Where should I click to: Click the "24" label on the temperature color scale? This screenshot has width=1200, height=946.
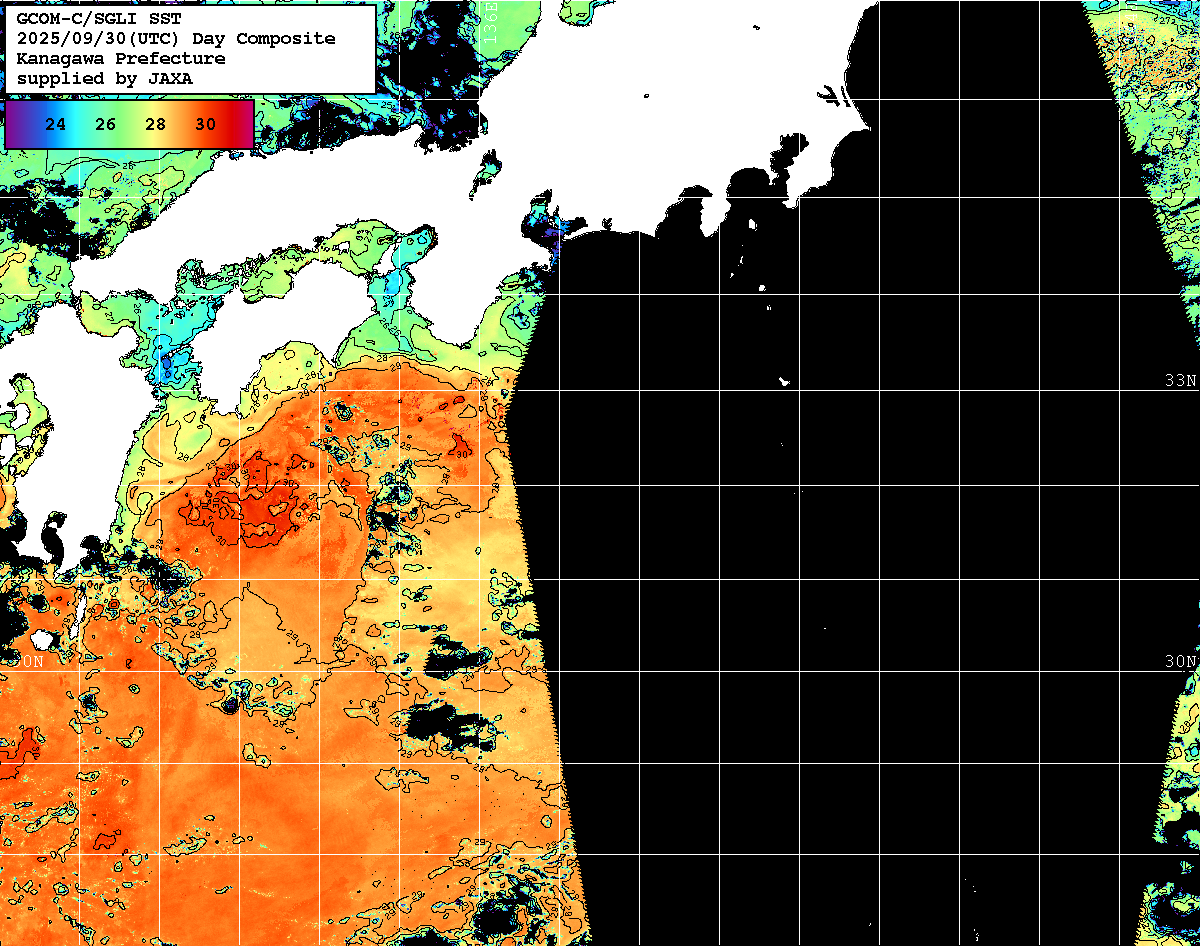click(56, 125)
